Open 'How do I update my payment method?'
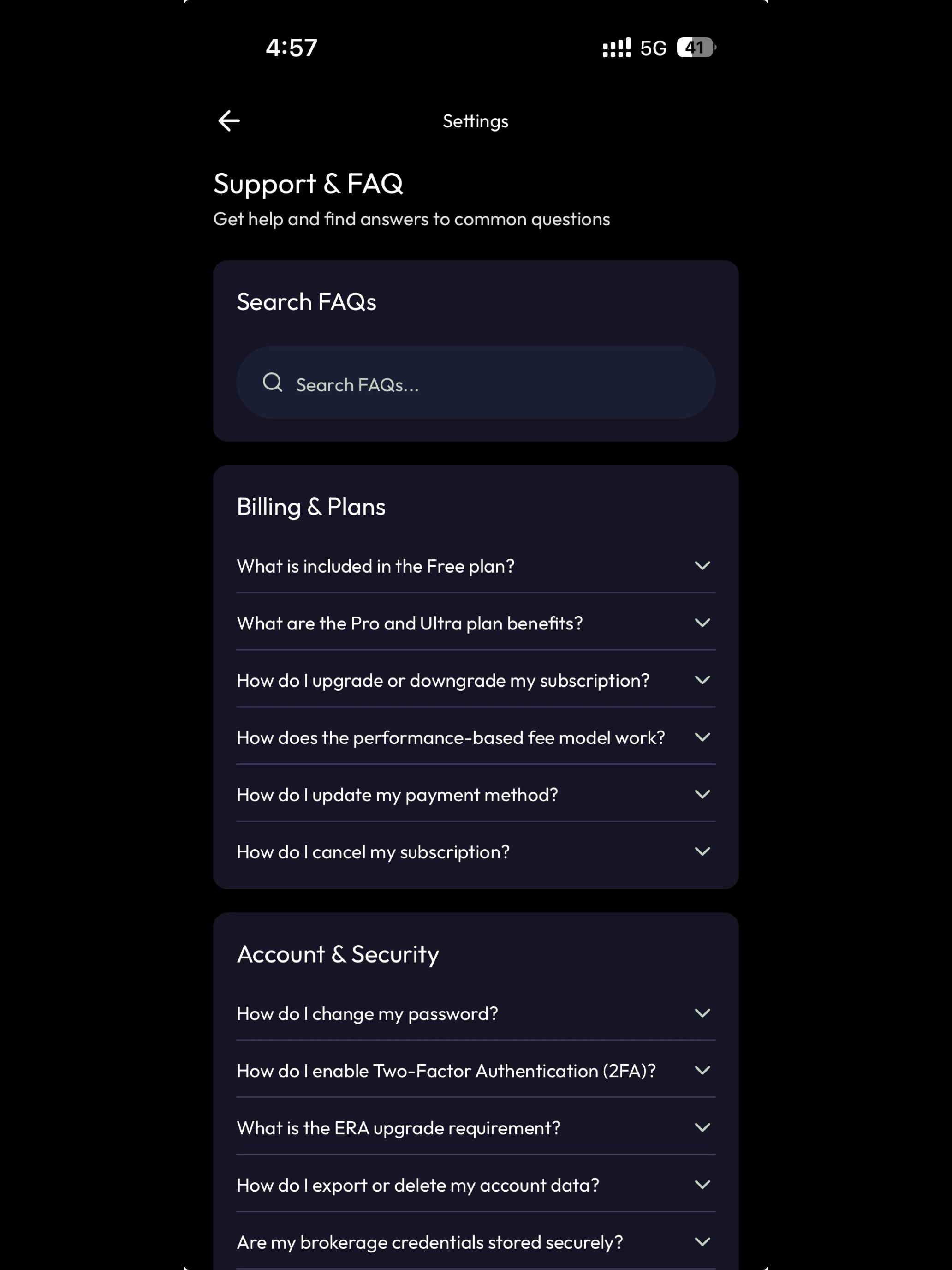This screenshot has height=1270, width=952. 476,794
